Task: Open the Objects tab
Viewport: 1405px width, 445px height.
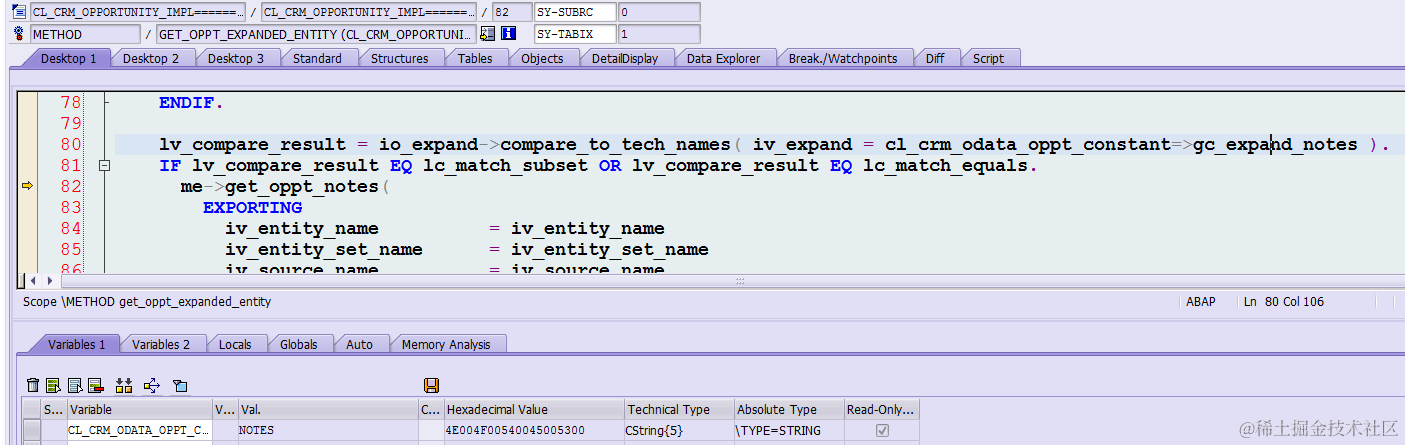Action: coord(542,58)
